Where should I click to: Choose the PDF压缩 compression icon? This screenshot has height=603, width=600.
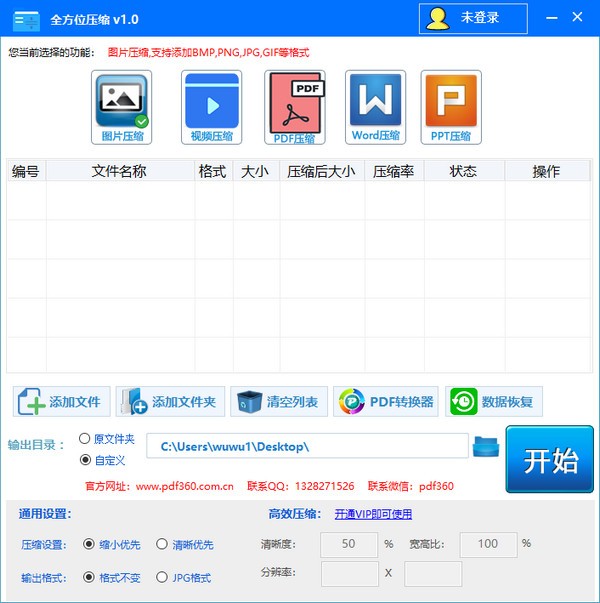(295, 107)
